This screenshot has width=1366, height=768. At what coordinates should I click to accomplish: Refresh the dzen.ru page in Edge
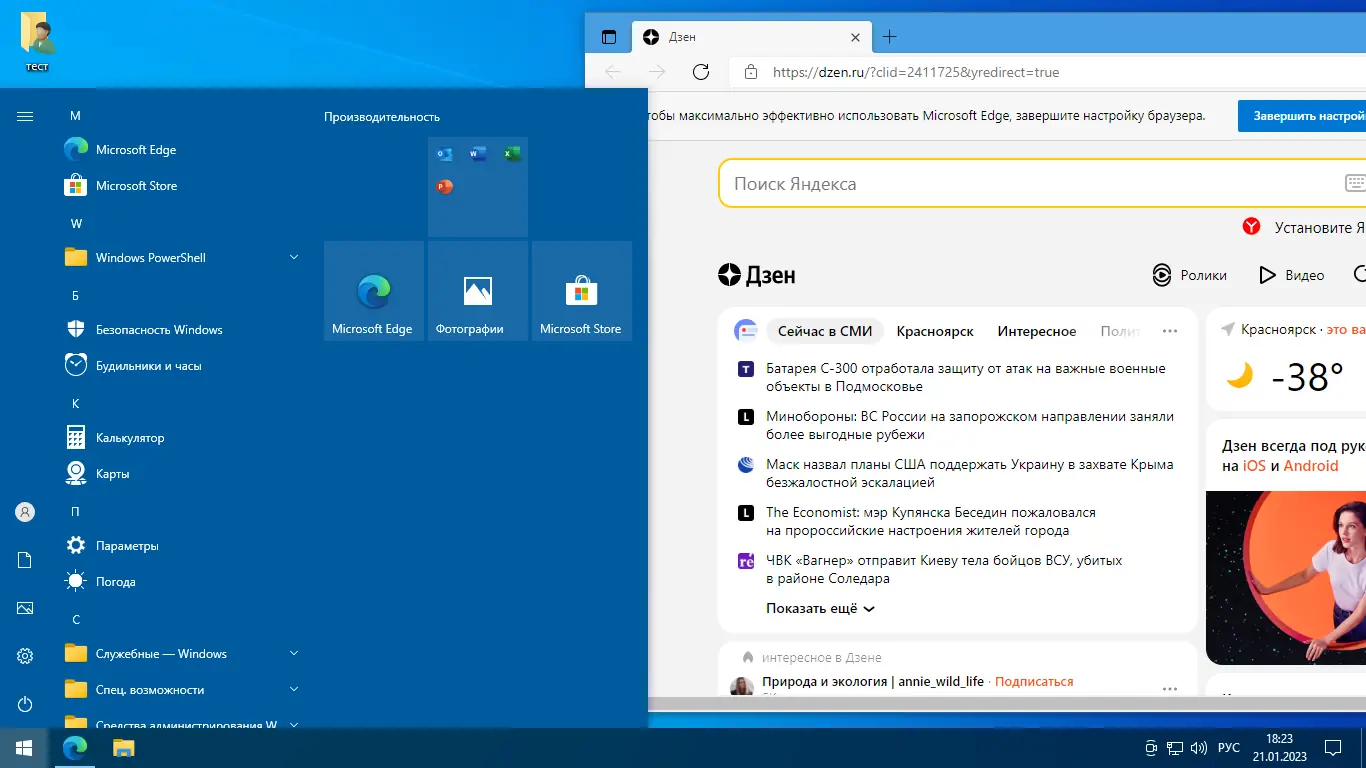tap(701, 72)
